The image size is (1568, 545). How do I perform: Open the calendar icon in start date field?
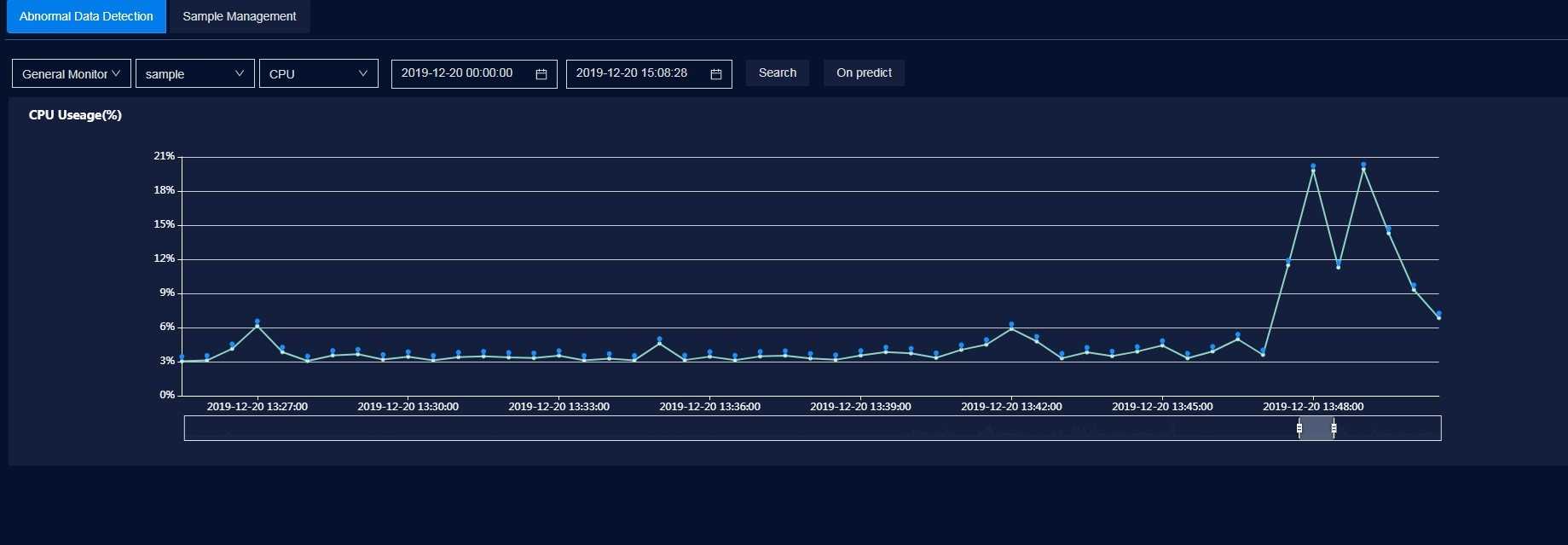[541, 74]
